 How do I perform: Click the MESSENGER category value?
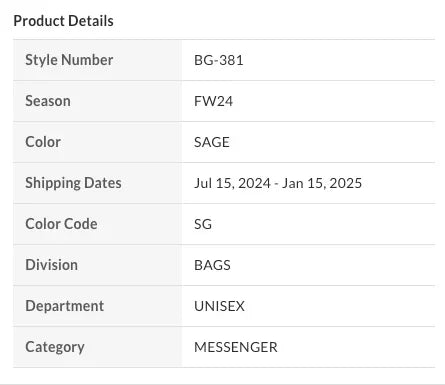[x=236, y=347]
